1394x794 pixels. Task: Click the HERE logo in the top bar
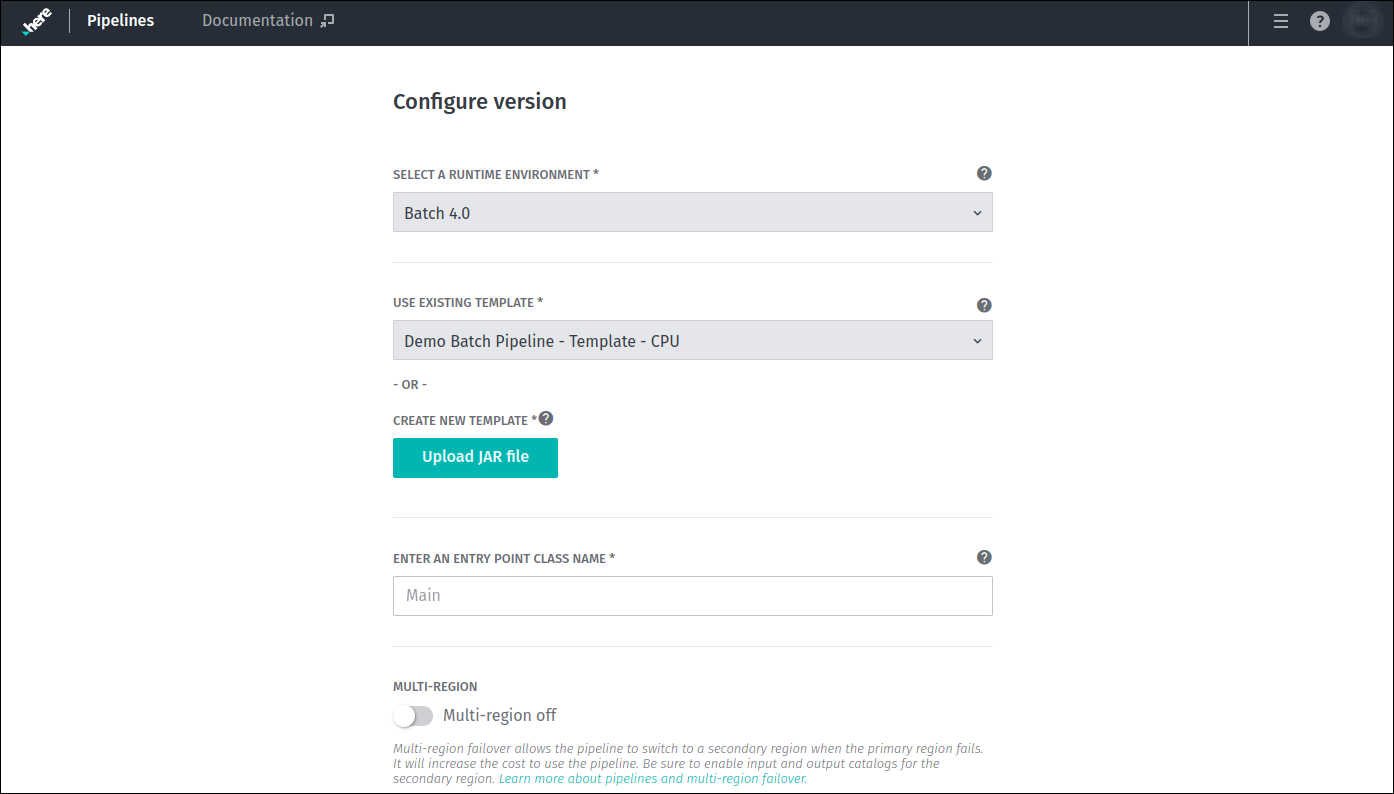coord(37,20)
